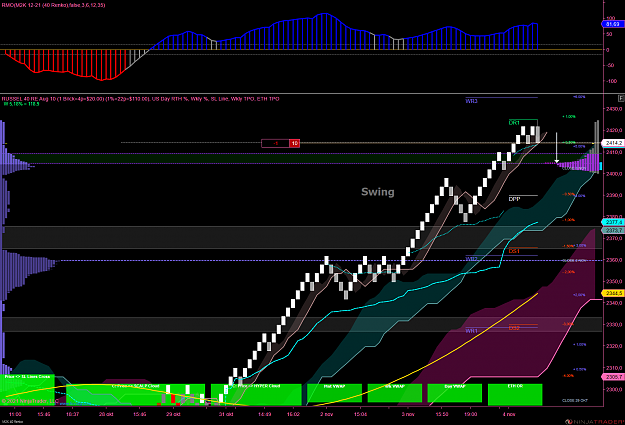Viewport: 625px width, 425px height.
Task: Click the pink 2305.7 price marker
Action: [613, 377]
